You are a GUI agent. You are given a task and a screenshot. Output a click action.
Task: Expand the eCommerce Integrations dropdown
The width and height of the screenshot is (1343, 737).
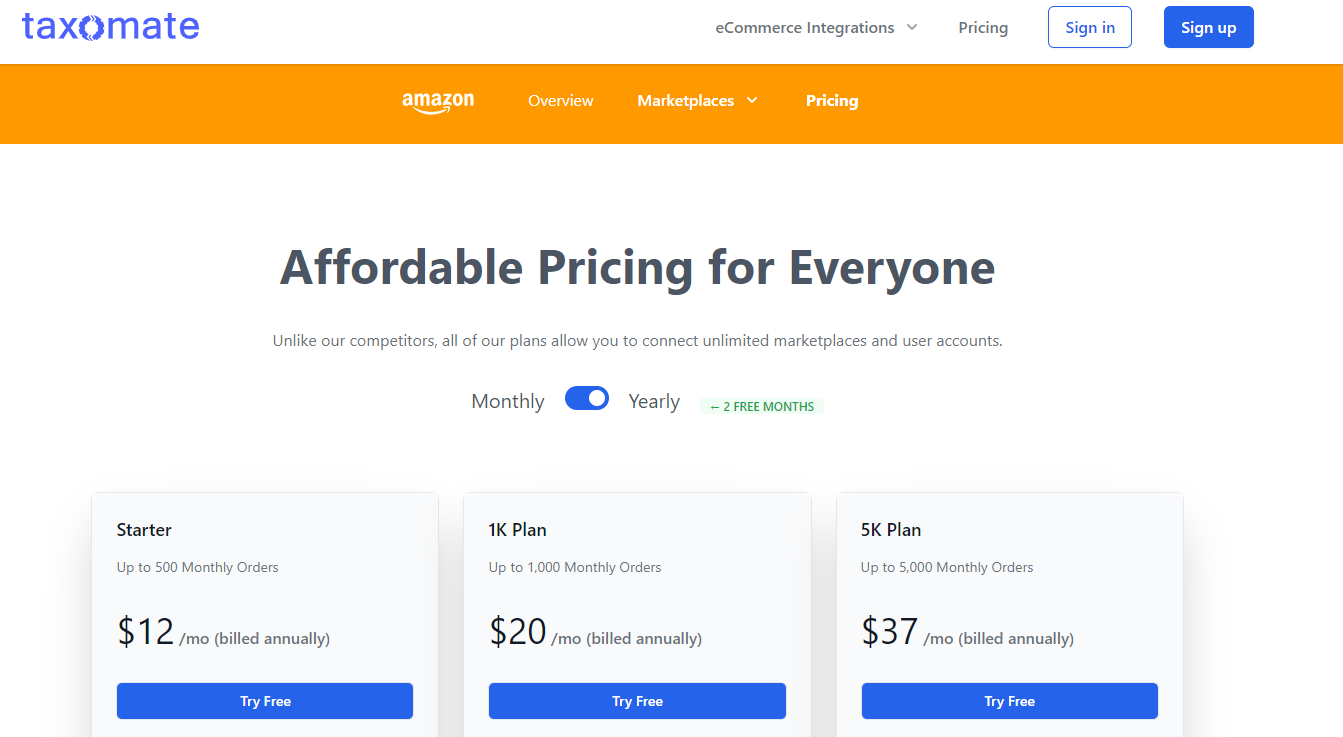pos(816,28)
